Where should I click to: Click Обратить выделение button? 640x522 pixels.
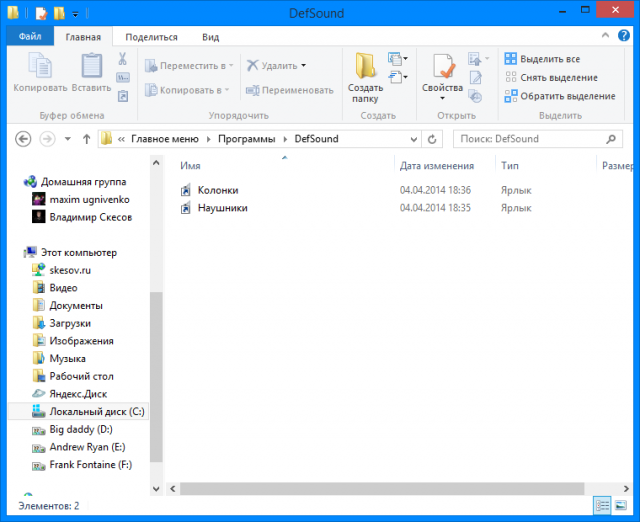pyautogui.click(x=560, y=96)
